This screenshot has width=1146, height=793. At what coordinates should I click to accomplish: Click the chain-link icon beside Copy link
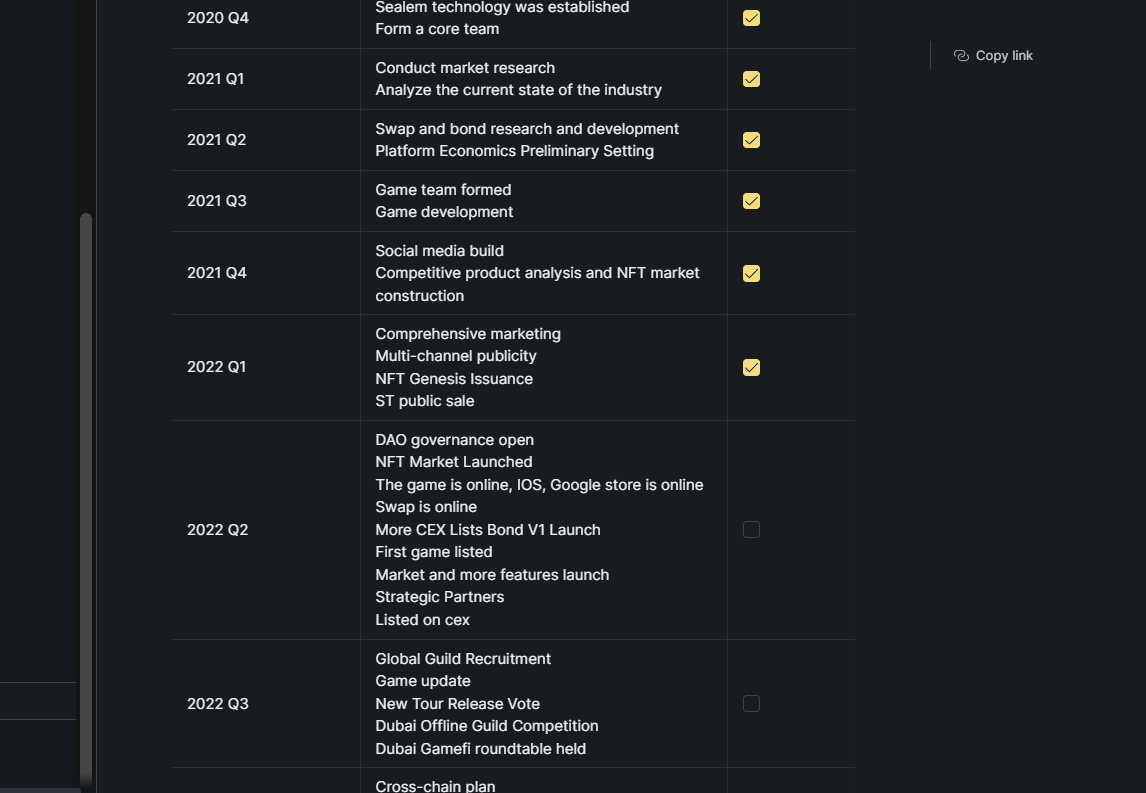click(x=961, y=56)
